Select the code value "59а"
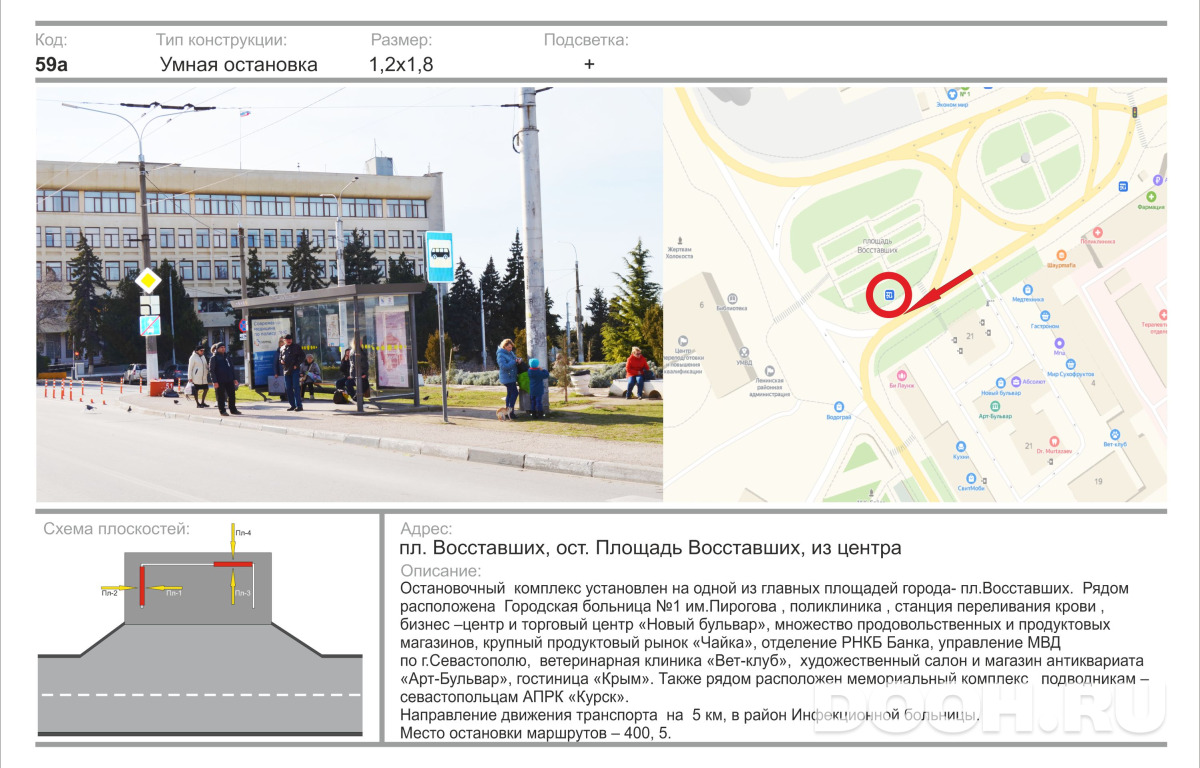 (x=52, y=65)
